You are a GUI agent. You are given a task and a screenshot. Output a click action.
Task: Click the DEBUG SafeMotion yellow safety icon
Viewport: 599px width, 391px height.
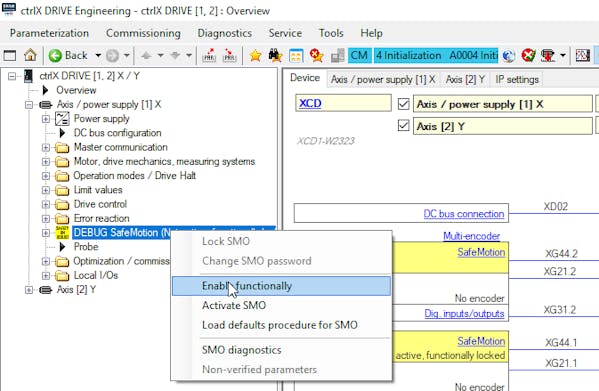click(62, 233)
